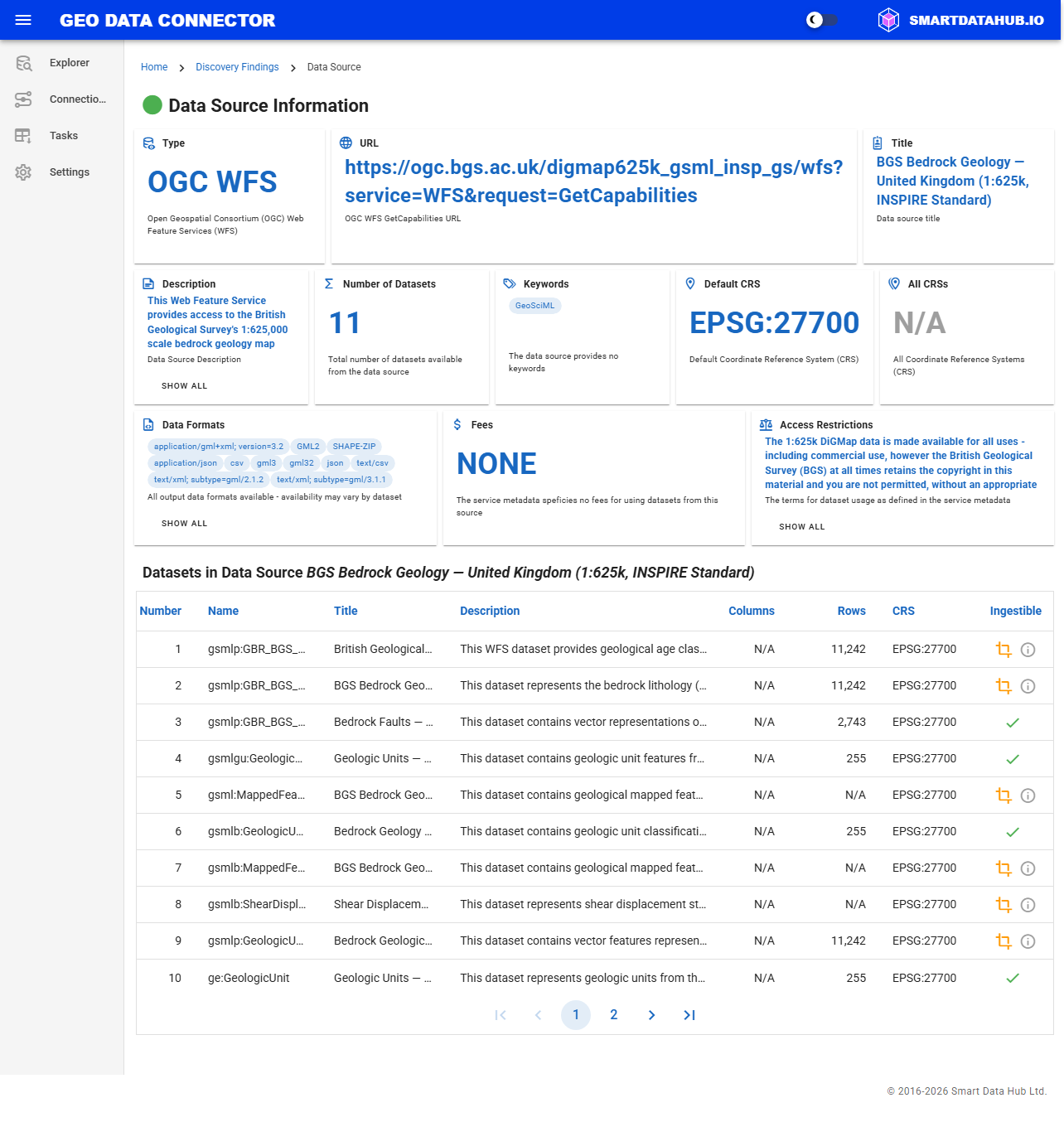Click the Bedrock Faults title cell
This screenshot has width=1064, height=1122.
[x=383, y=723]
